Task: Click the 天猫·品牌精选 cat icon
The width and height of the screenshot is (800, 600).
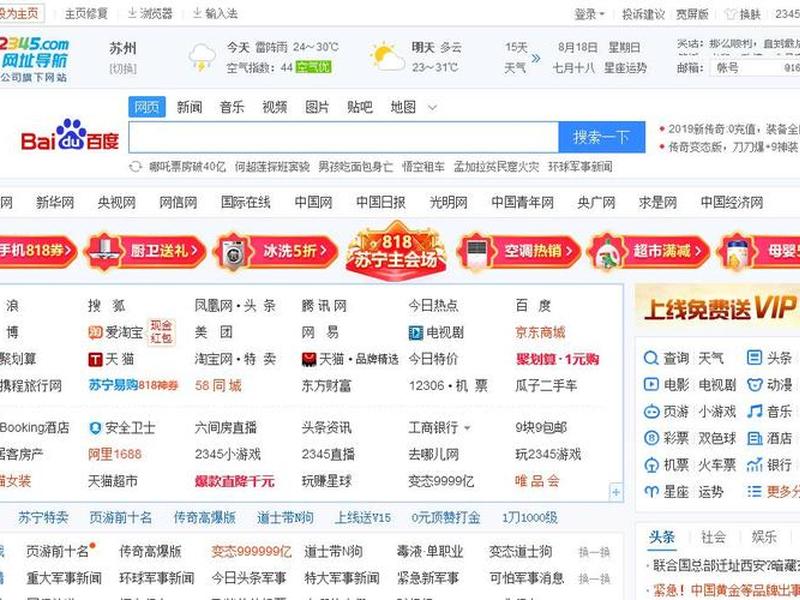Action: click(x=309, y=360)
